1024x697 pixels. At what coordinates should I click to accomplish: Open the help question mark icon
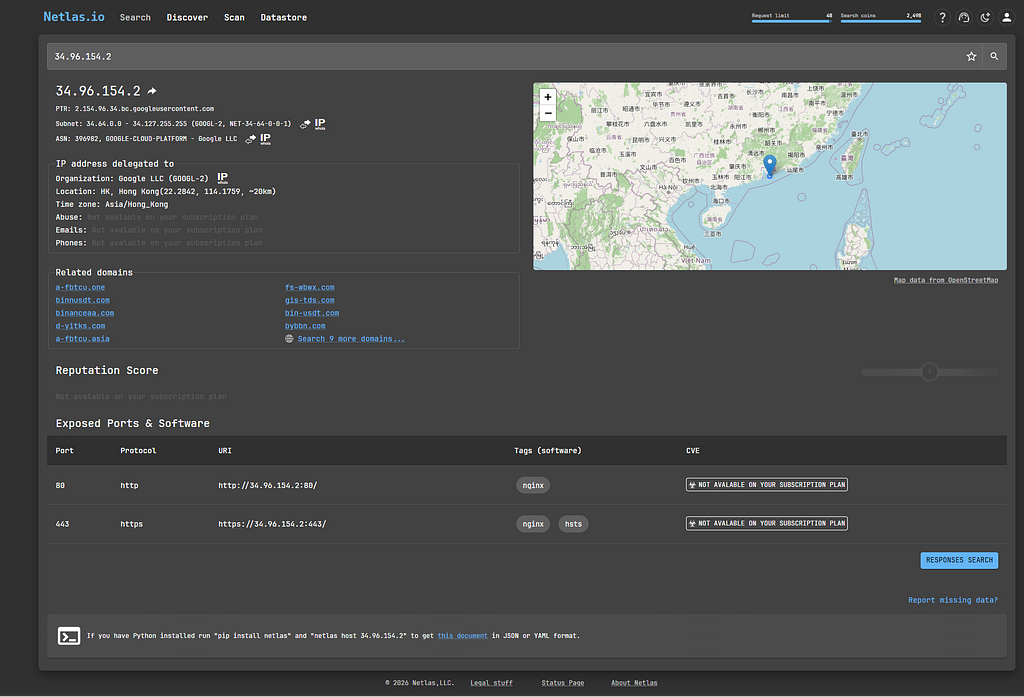[x=942, y=18]
